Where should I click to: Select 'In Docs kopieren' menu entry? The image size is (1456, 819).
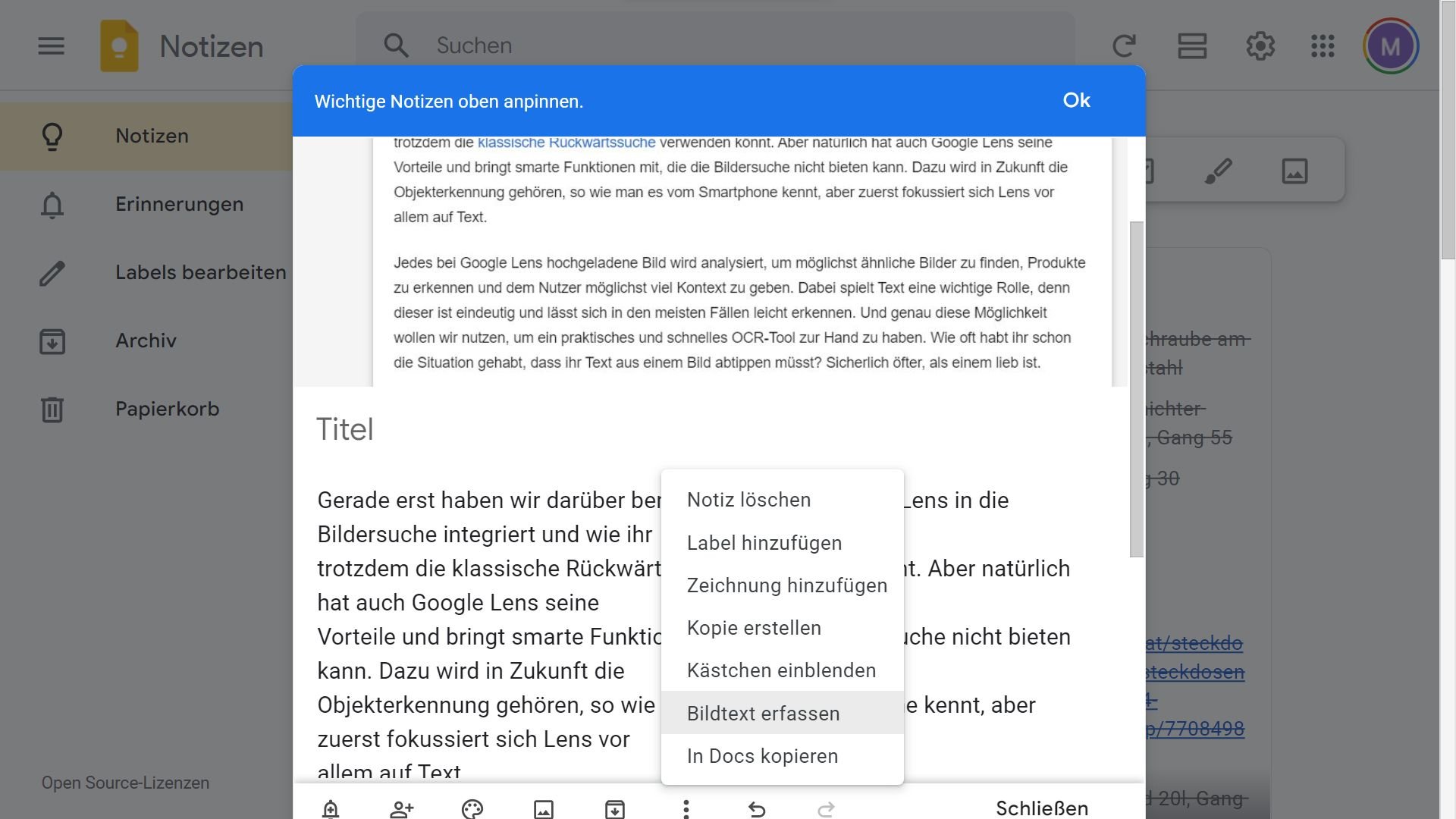(762, 756)
